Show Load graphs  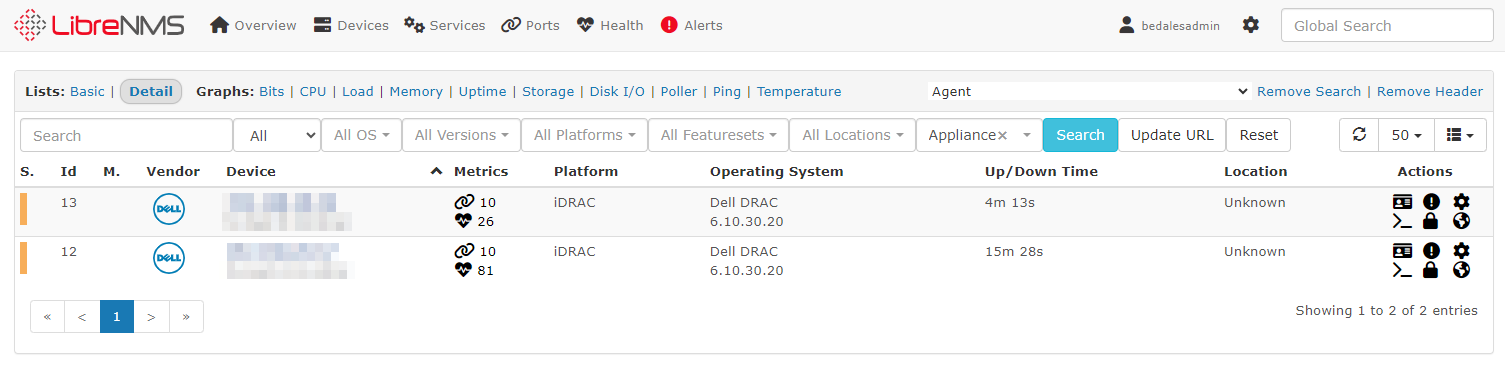click(358, 91)
